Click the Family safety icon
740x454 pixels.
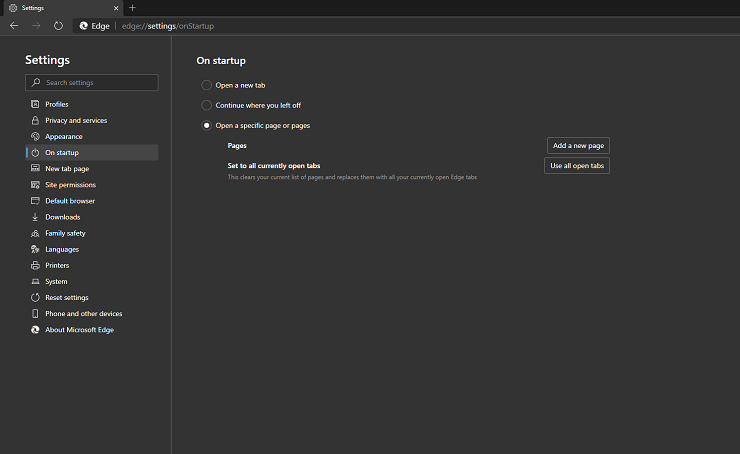[35, 233]
